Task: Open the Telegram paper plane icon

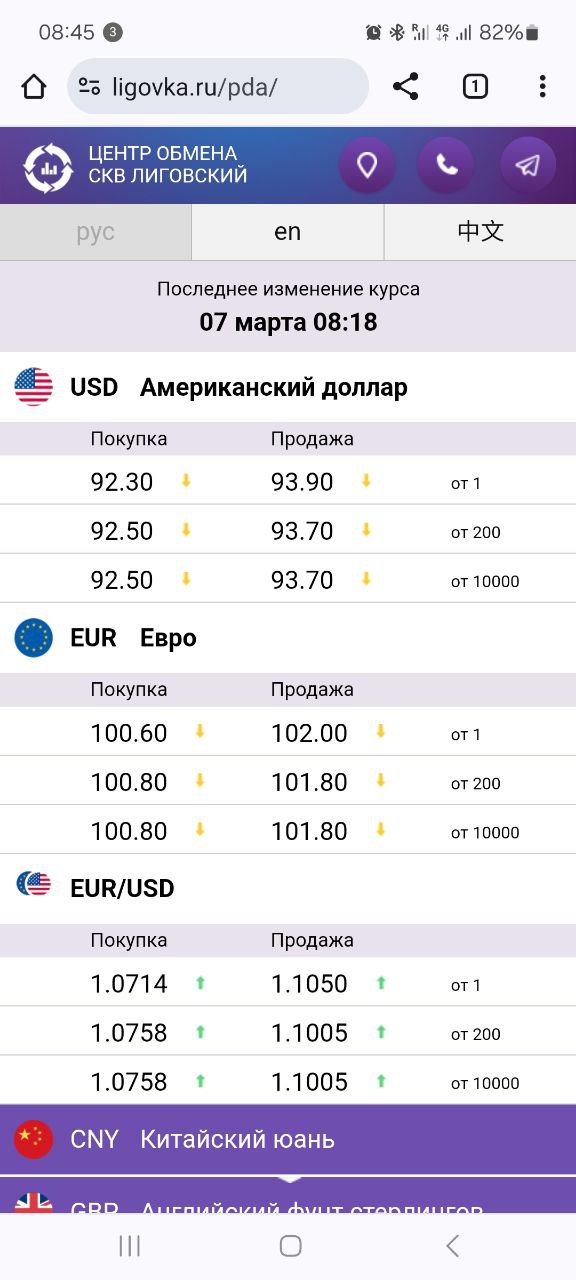Action: coord(528,165)
